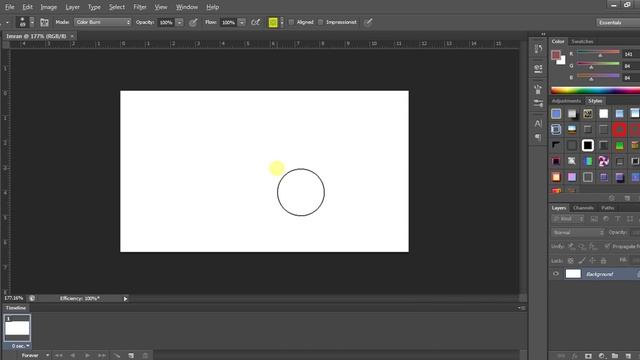This screenshot has height=360, width=640.
Task: Apply the black square white-outline style
Action: 588,145
